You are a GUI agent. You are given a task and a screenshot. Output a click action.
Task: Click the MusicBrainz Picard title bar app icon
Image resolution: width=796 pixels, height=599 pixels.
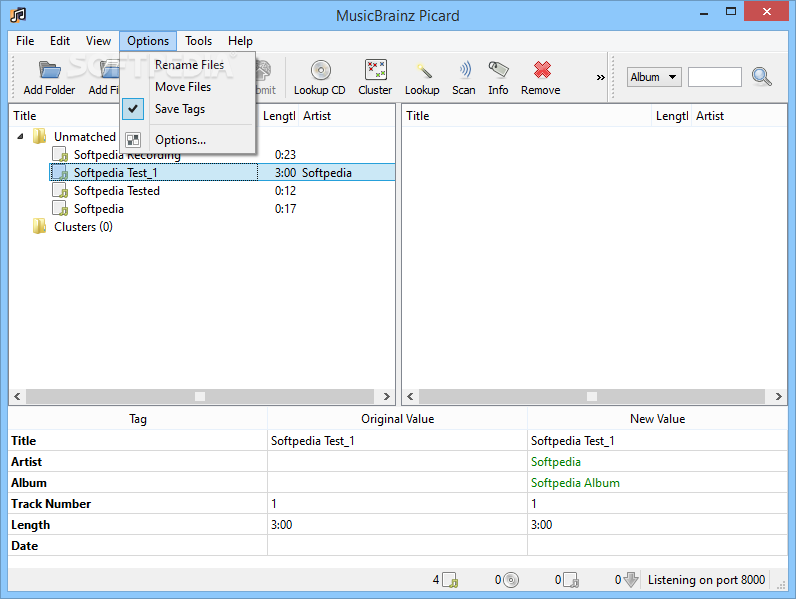[x=18, y=15]
